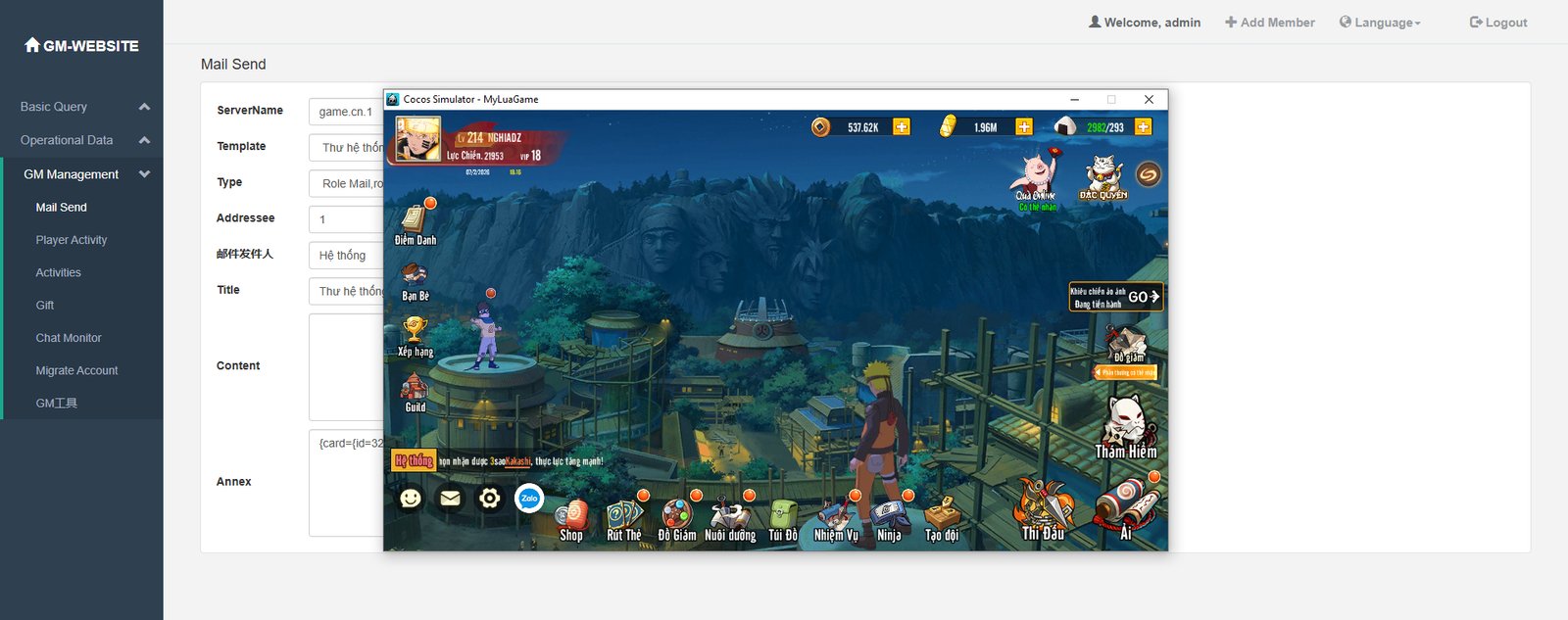The image size is (1568, 620).
Task: Open the Shop icon in game
Action: click(x=571, y=518)
